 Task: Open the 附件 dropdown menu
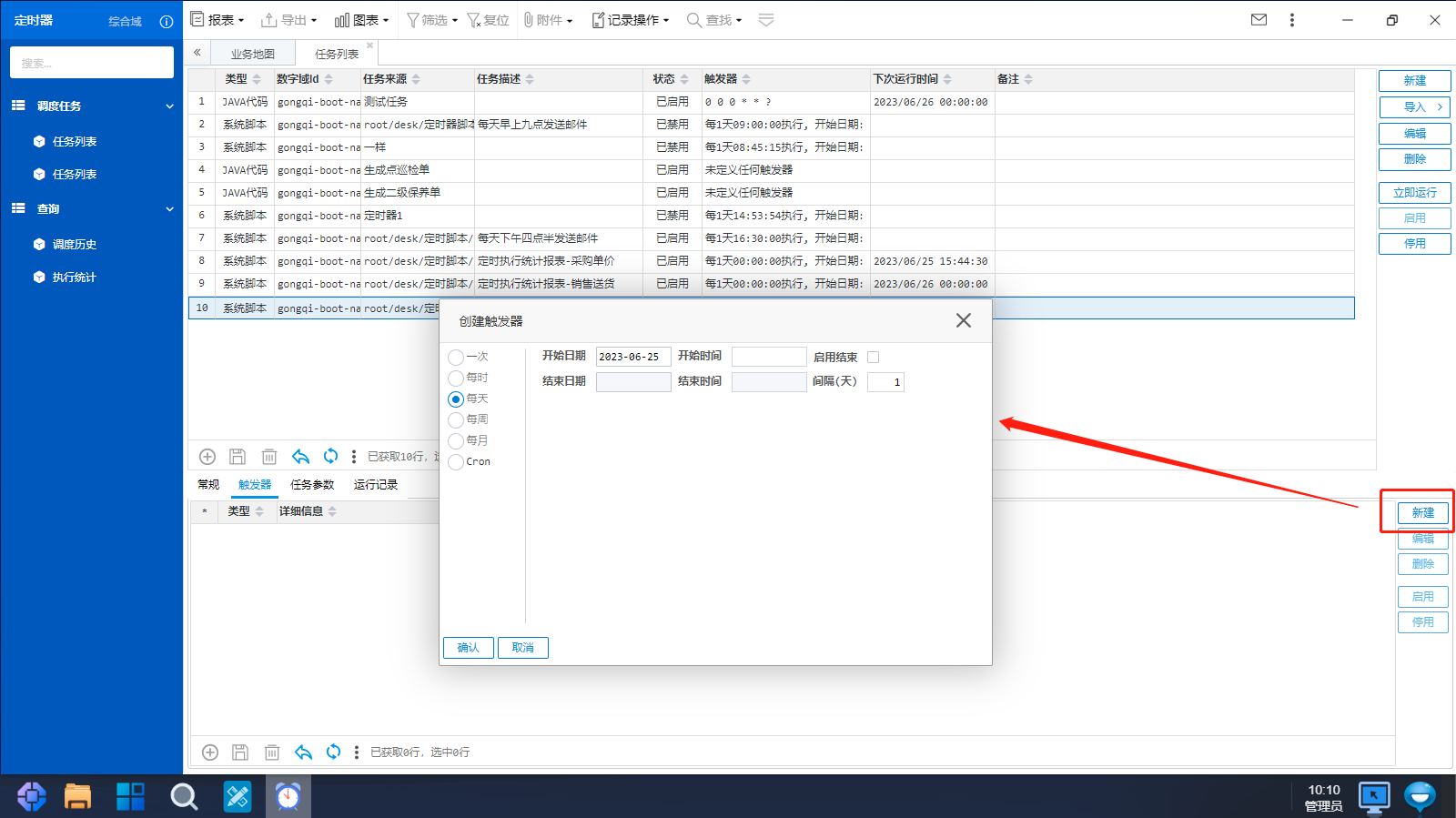pos(548,19)
